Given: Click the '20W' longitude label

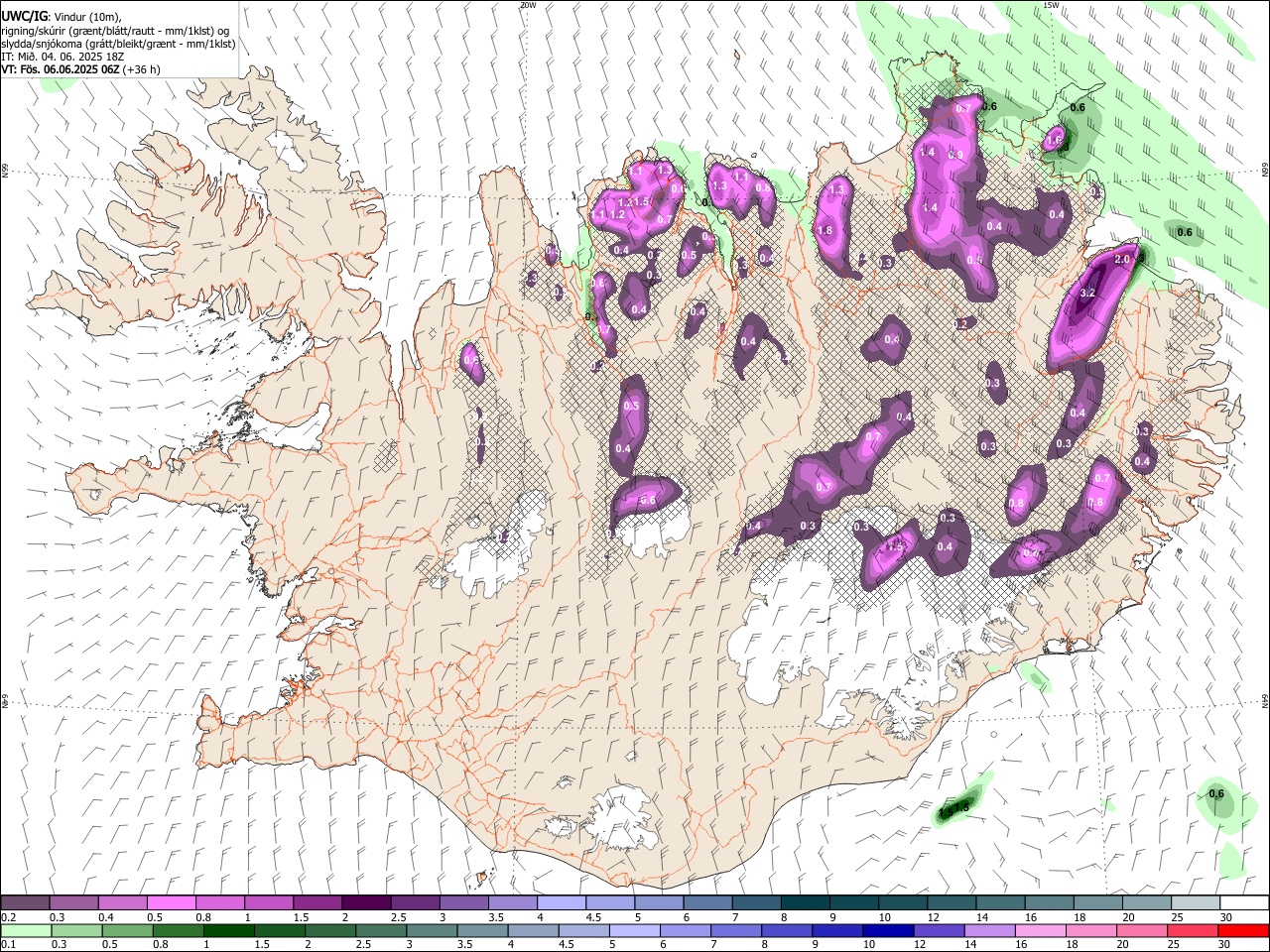Looking at the screenshot, I should click(528, 5).
